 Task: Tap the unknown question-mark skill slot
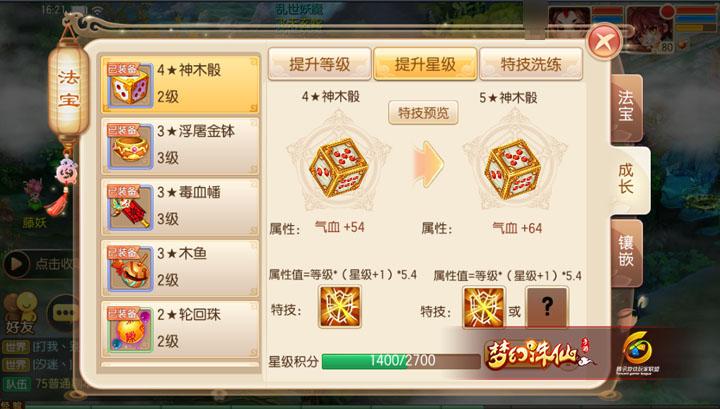coord(546,307)
